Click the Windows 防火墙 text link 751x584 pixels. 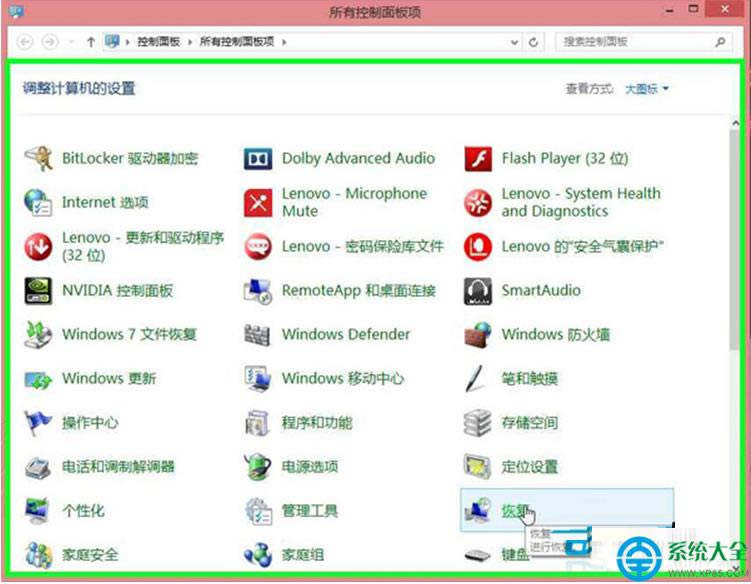tap(556, 334)
